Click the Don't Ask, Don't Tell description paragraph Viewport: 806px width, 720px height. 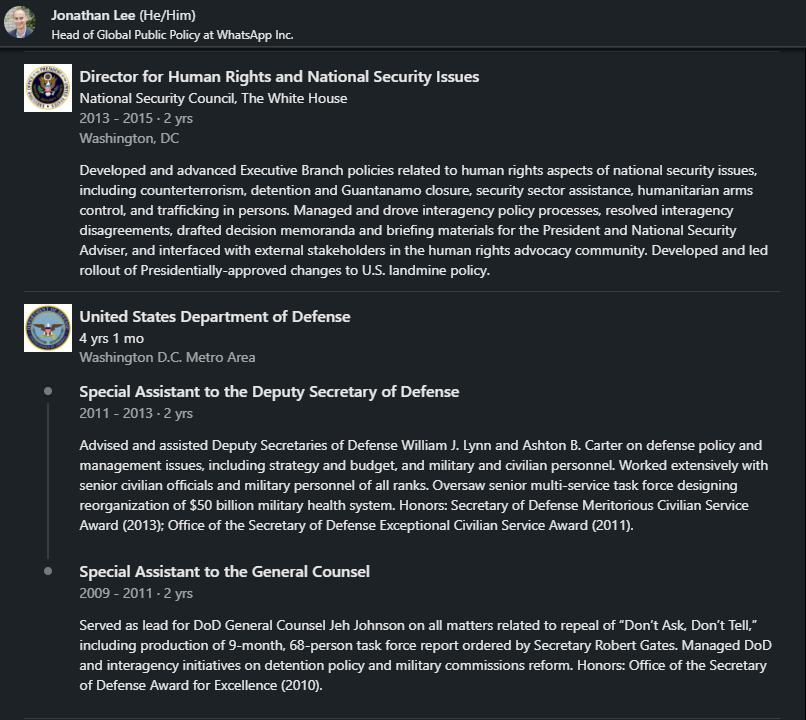pyautogui.click(x=425, y=655)
